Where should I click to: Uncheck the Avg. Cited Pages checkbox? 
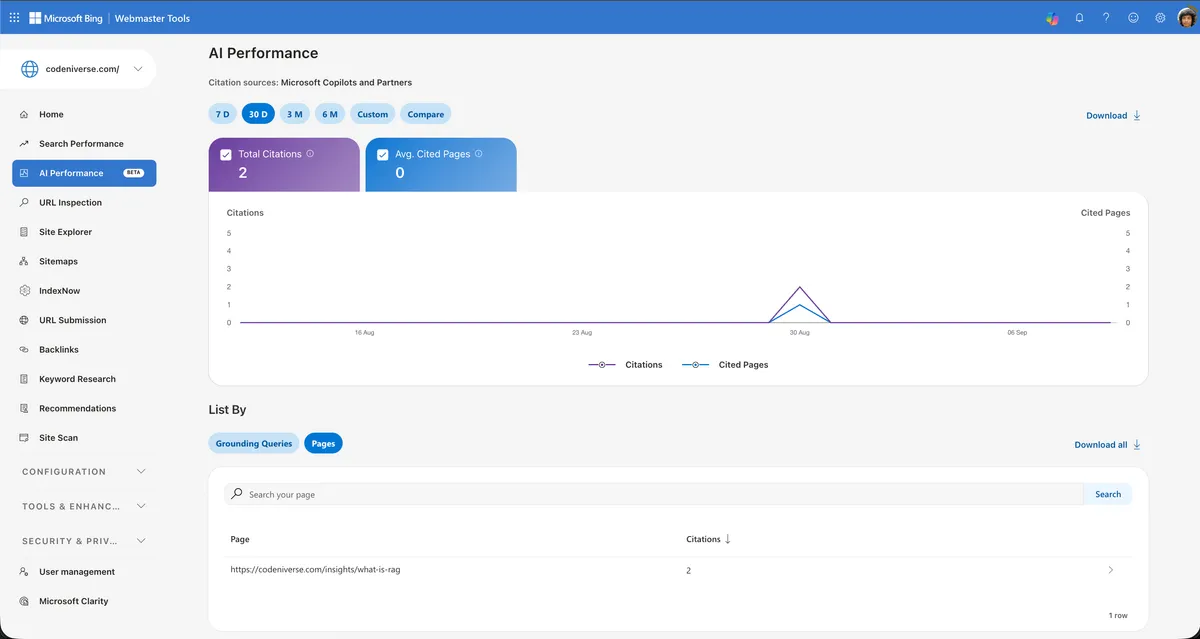tap(383, 155)
